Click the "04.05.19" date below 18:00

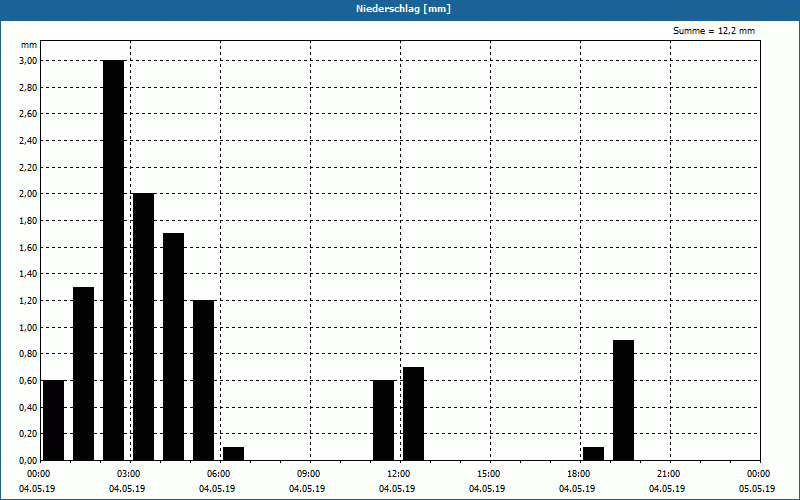tap(577, 488)
